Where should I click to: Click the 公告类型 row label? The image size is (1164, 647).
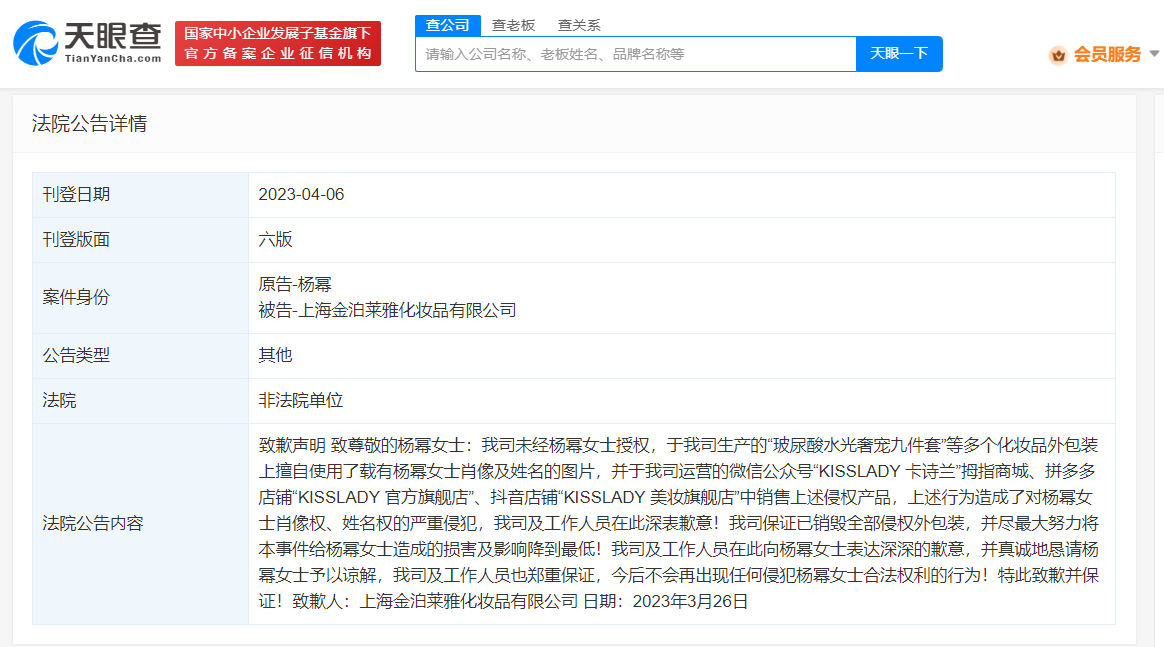(x=76, y=355)
